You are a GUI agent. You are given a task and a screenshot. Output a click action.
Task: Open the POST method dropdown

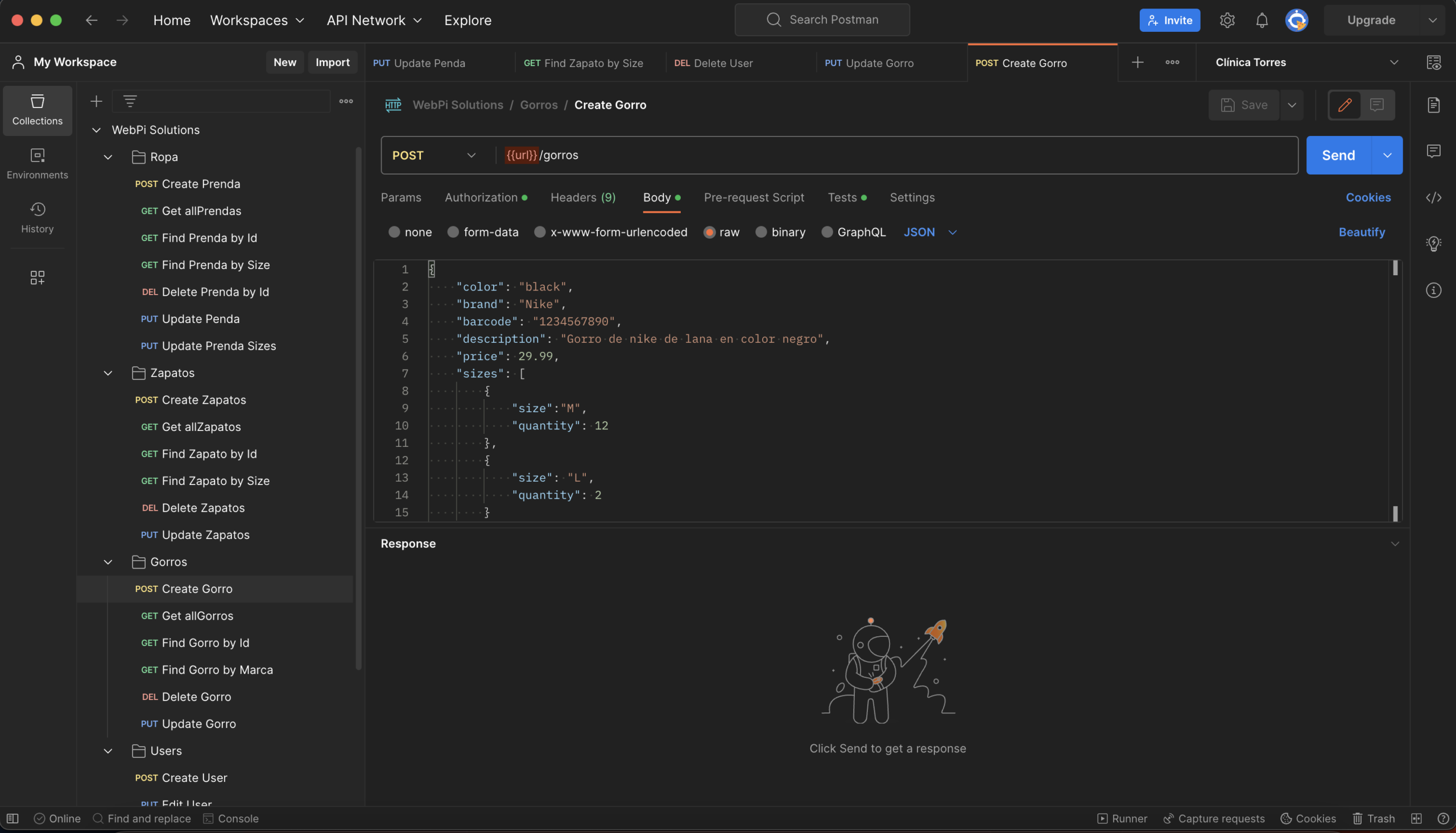pos(434,156)
